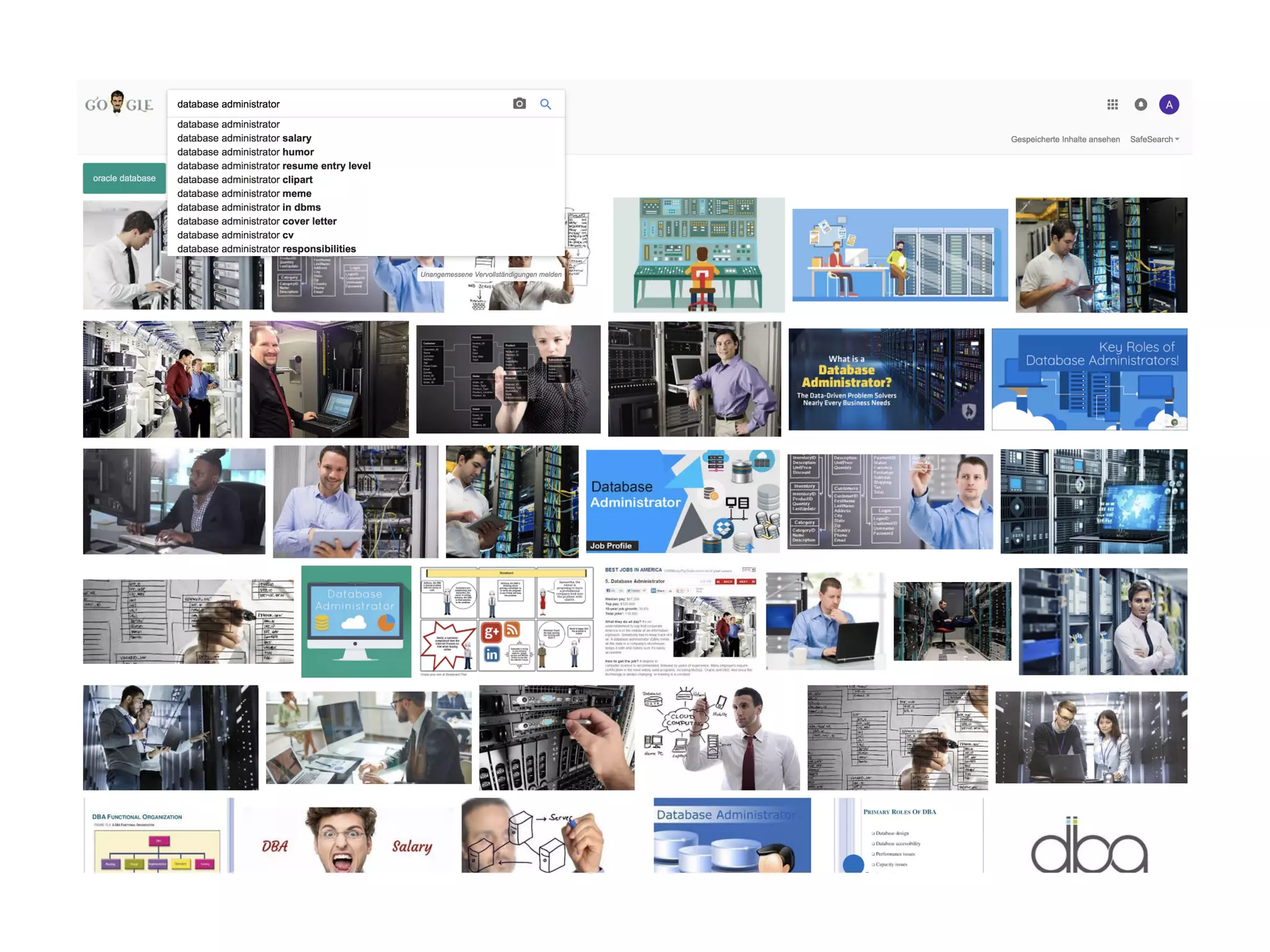Select 'database administrator cover letter' suggestion
The image size is (1270, 952).
pyautogui.click(x=257, y=221)
